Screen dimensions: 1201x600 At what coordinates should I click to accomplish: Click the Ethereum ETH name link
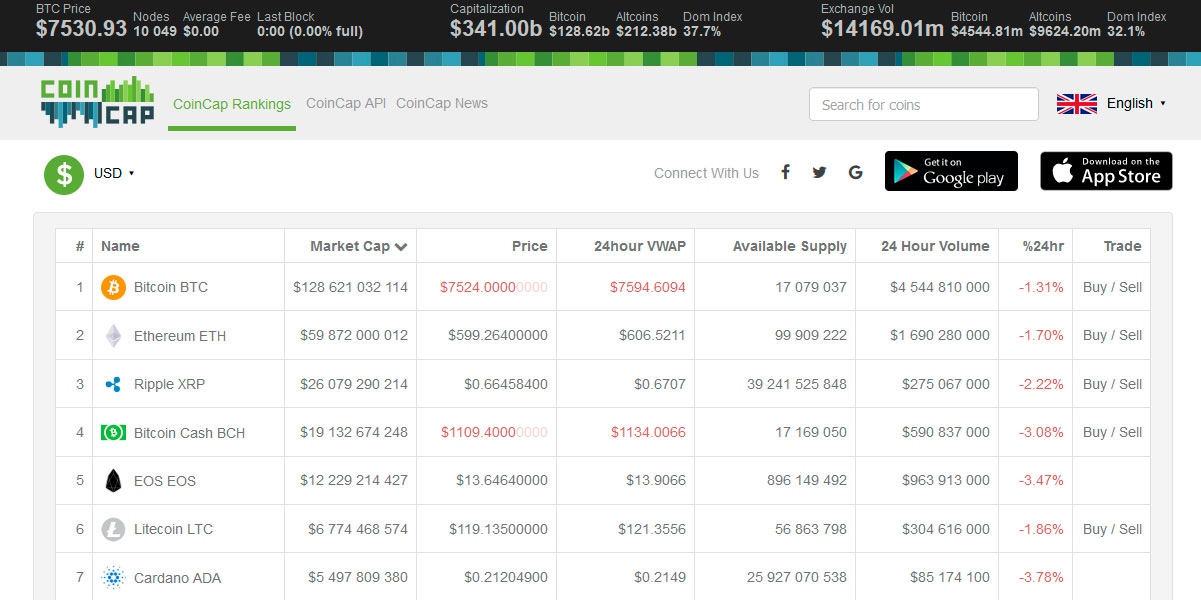pos(180,336)
